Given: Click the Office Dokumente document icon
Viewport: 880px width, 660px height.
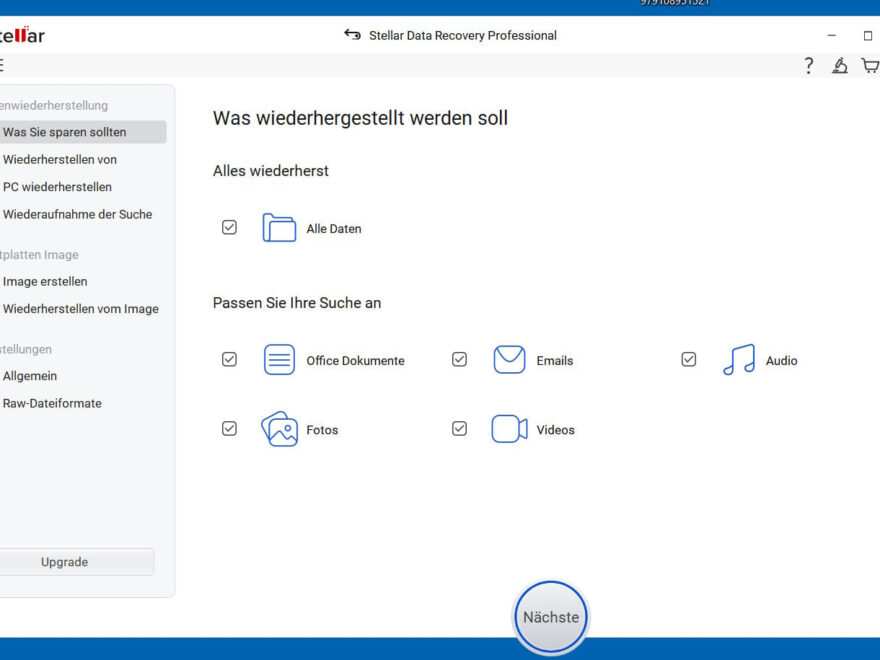Looking at the screenshot, I should tap(279, 360).
